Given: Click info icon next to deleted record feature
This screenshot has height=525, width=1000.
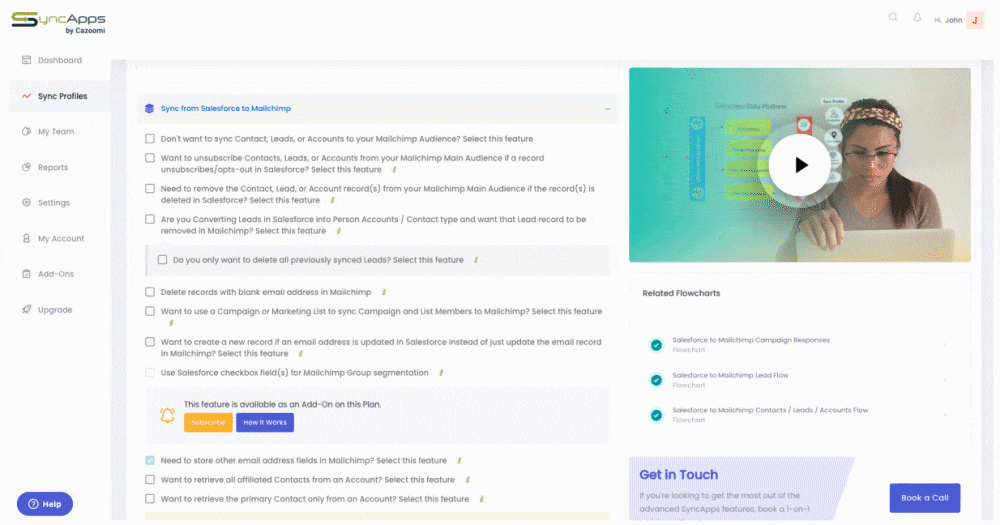Looking at the screenshot, I should click(x=332, y=200).
